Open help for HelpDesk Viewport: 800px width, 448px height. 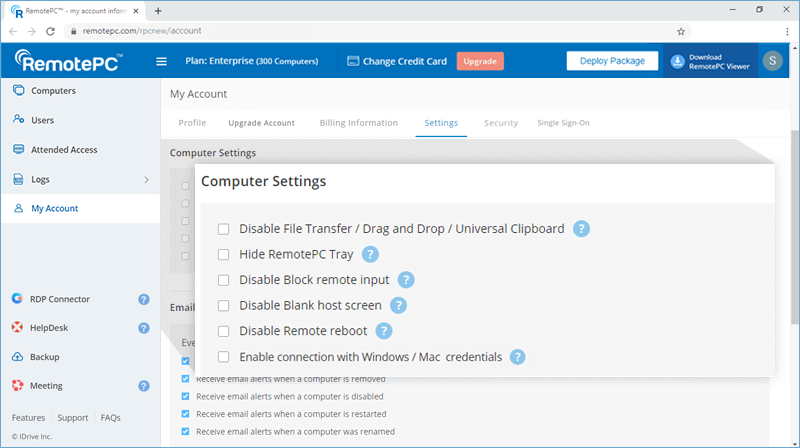[x=144, y=328]
